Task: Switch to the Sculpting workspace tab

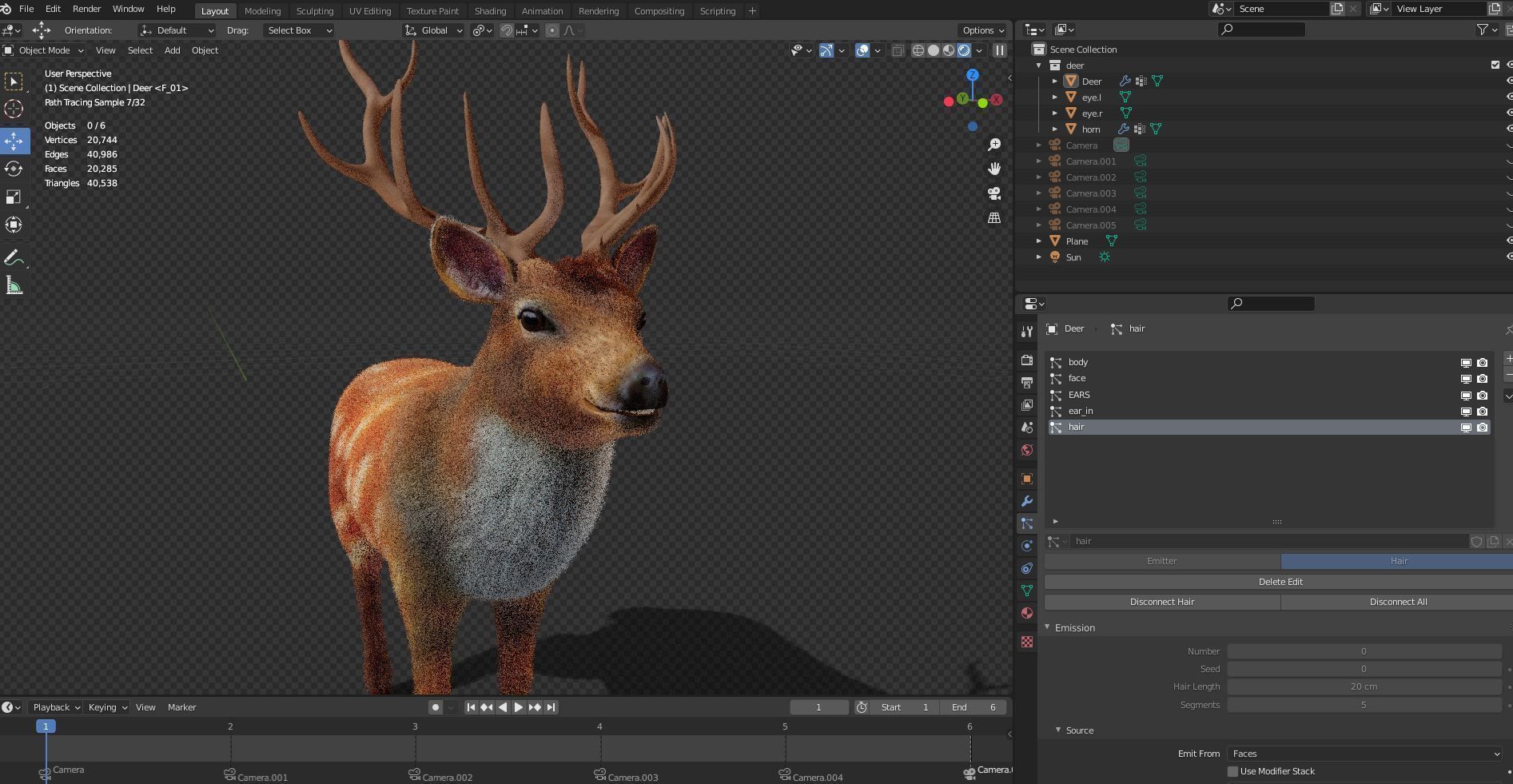Action: point(315,11)
